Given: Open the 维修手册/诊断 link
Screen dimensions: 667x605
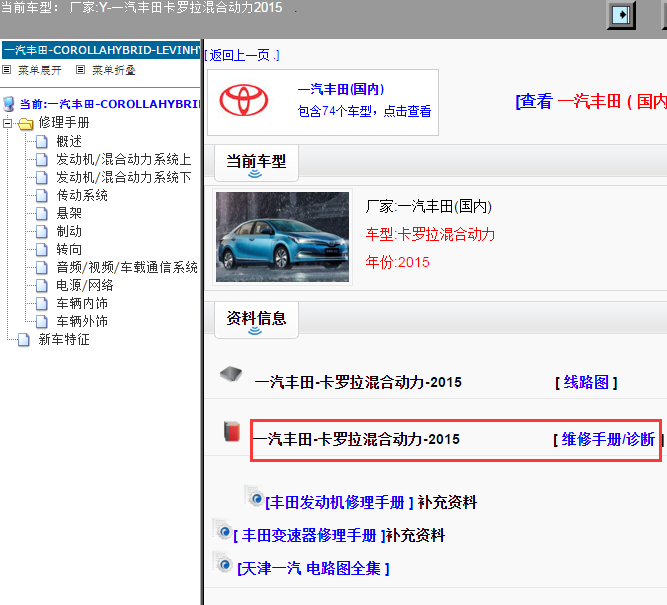Looking at the screenshot, I should click(608, 439).
